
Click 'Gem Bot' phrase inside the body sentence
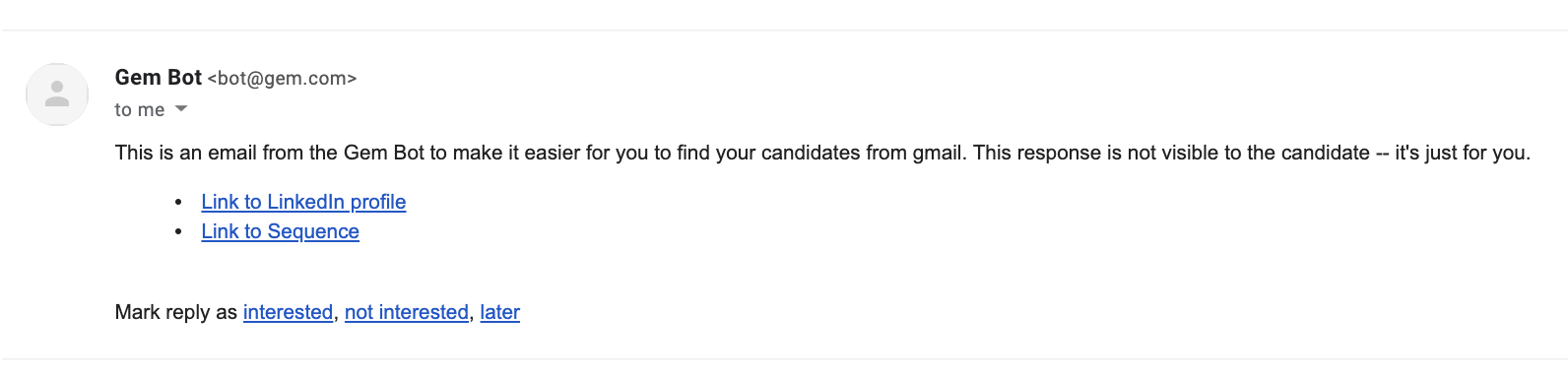[384, 153]
